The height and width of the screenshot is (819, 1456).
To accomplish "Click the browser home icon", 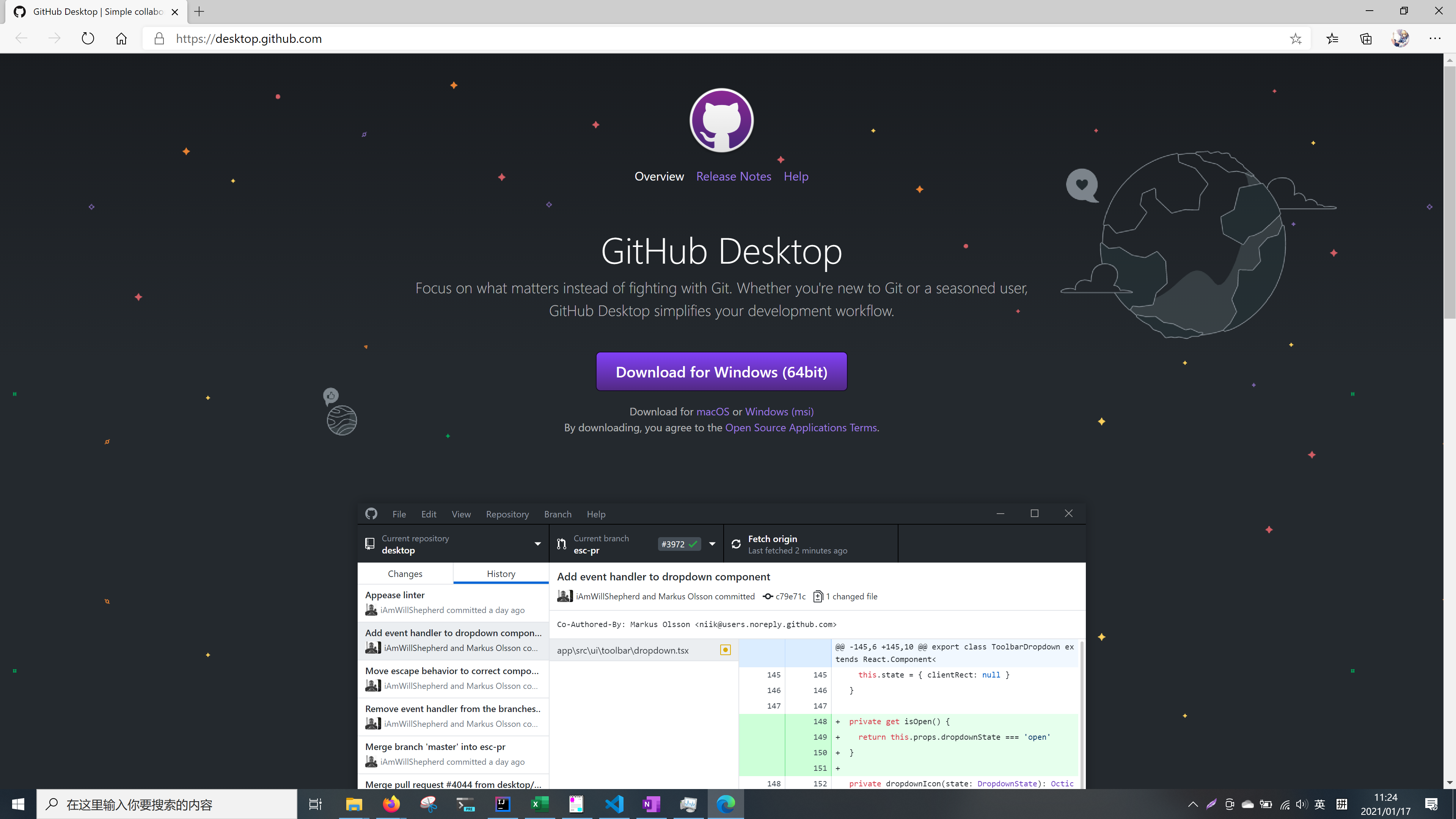I will coord(121,38).
